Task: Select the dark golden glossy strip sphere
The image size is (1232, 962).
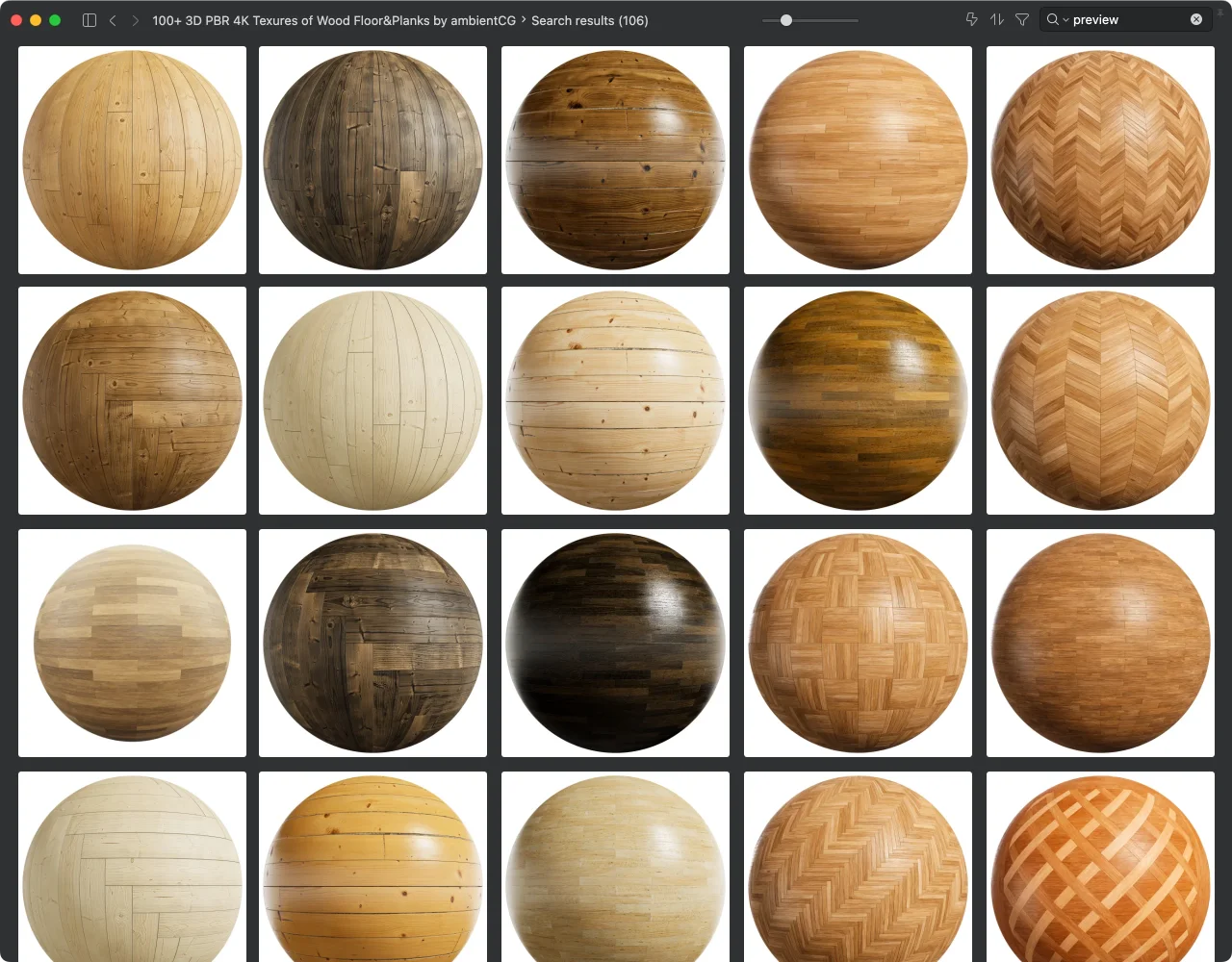Action: [x=858, y=400]
